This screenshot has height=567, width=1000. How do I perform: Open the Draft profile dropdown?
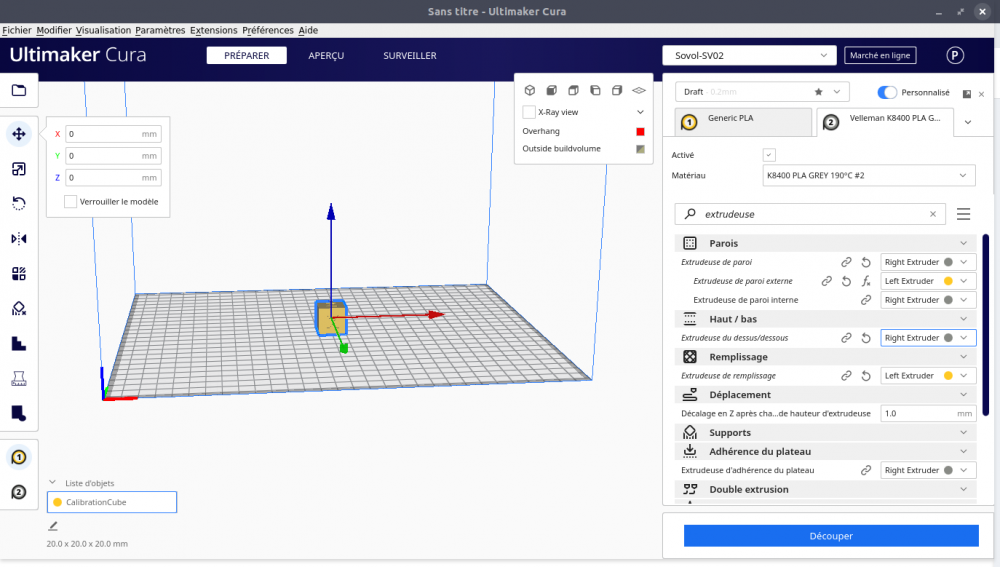pyautogui.click(x=762, y=92)
